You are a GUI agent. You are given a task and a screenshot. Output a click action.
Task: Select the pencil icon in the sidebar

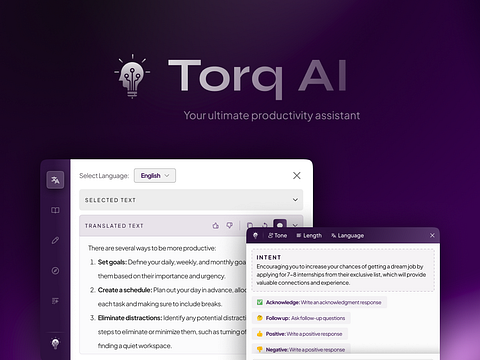tap(55, 240)
